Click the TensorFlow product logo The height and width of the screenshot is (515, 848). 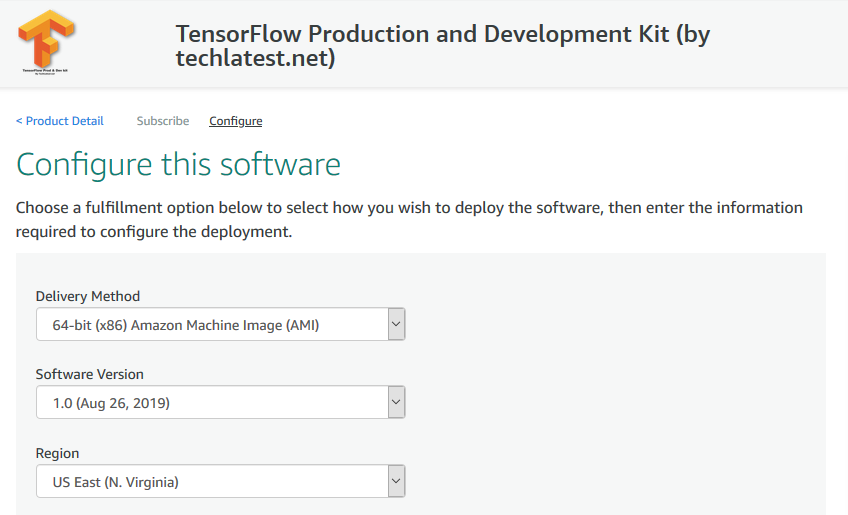point(46,42)
